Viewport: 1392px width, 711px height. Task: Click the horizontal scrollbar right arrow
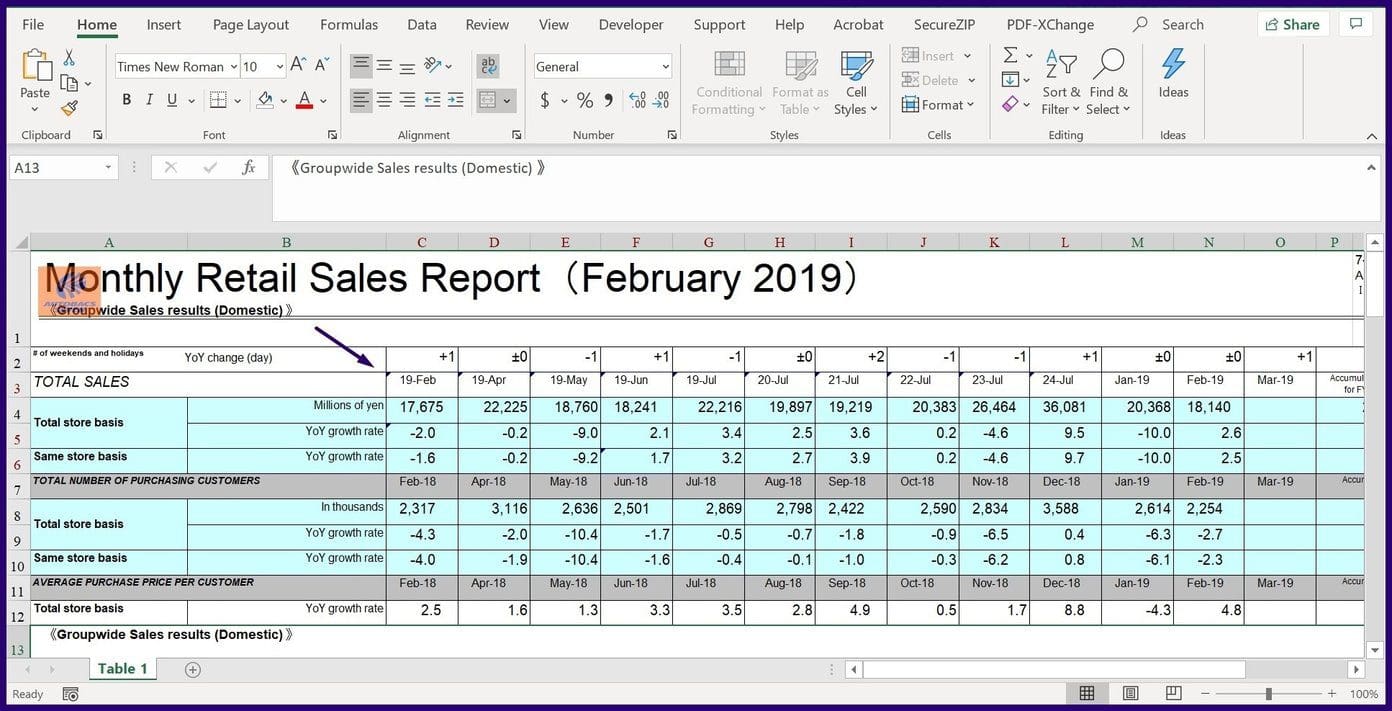pyautogui.click(x=1356, y=669)
